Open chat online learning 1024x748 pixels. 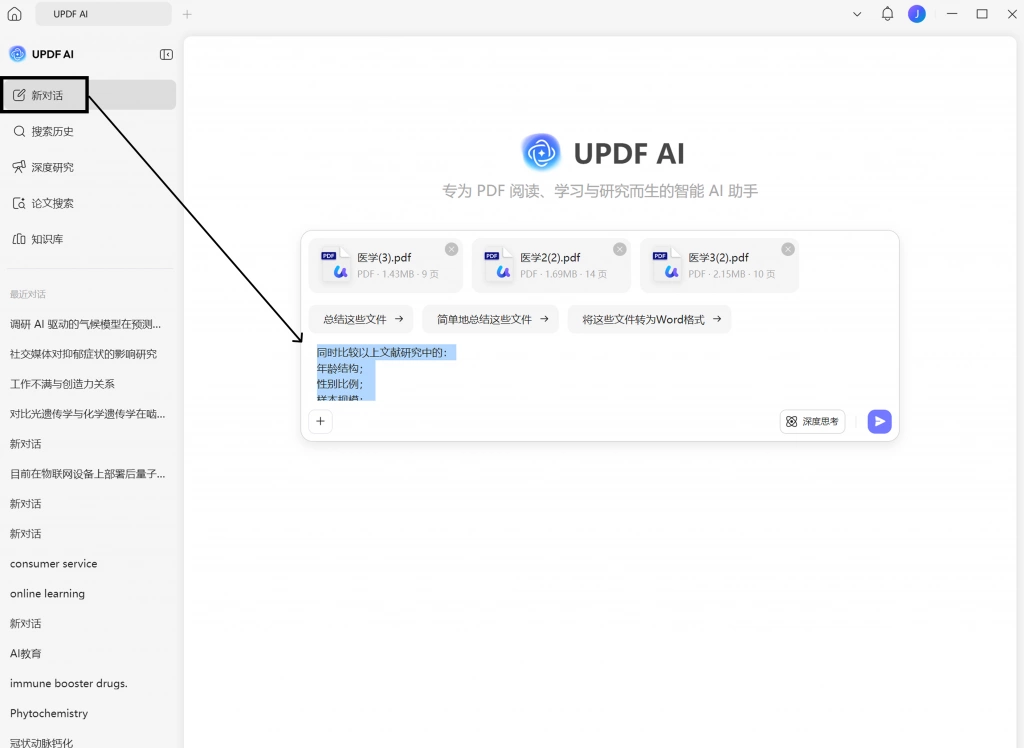pyautogui.click(x=48, y=594)
